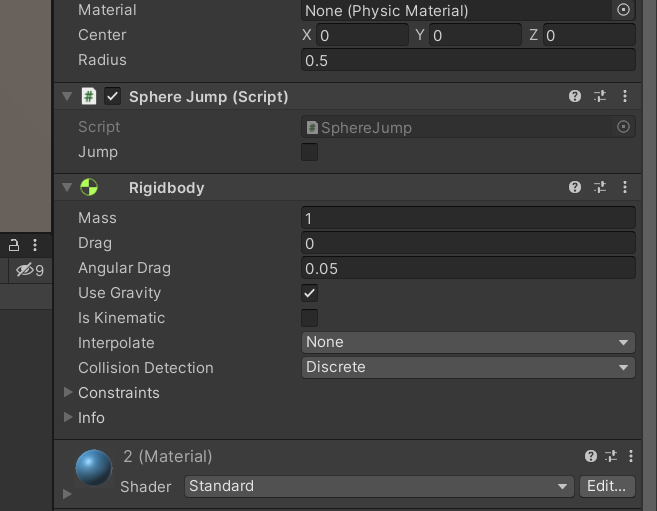The image size is (657, 511).
Task: Click the panel lock icon
Action: [14, 245]
